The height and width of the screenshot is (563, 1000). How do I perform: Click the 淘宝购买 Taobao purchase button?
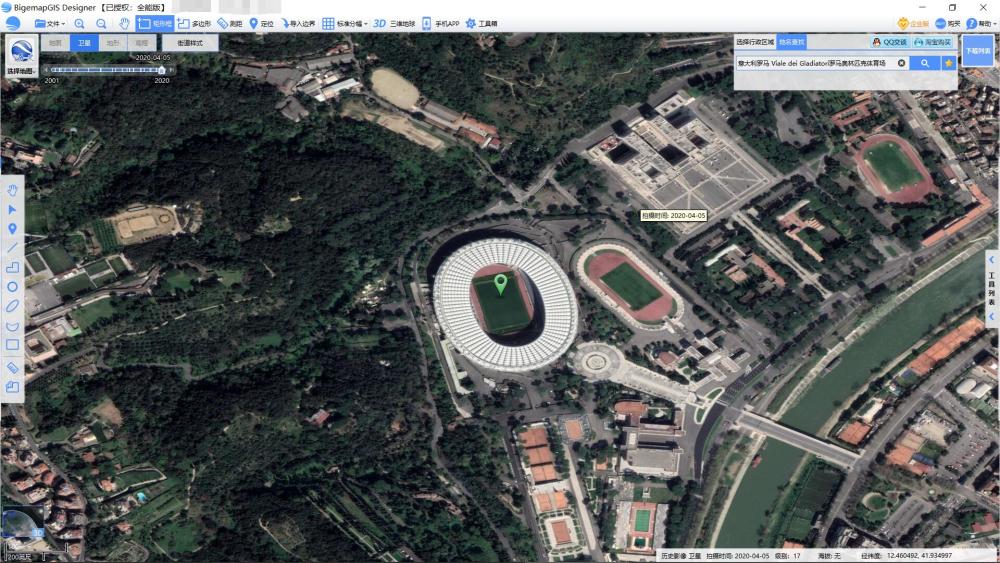pos(932,42)
